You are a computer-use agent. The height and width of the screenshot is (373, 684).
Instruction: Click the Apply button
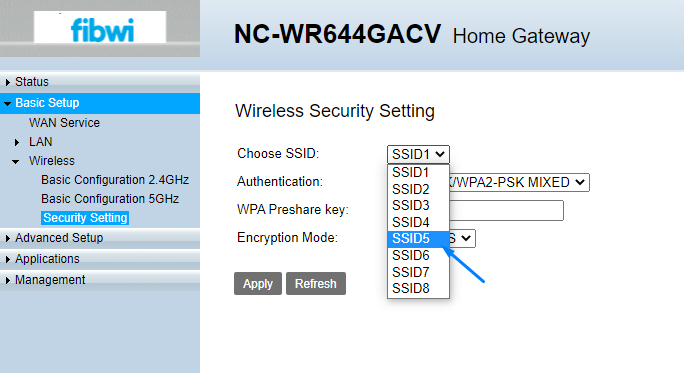click(x=258, y=284)
